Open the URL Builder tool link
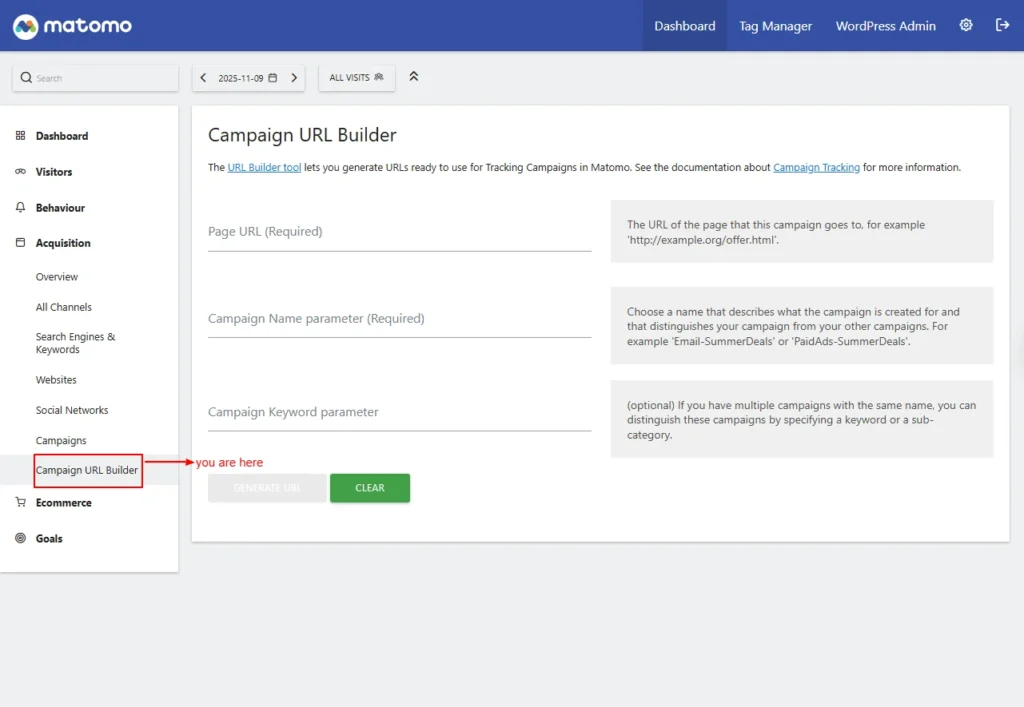The image size is (1024, 707). click(x=264, y=168)
